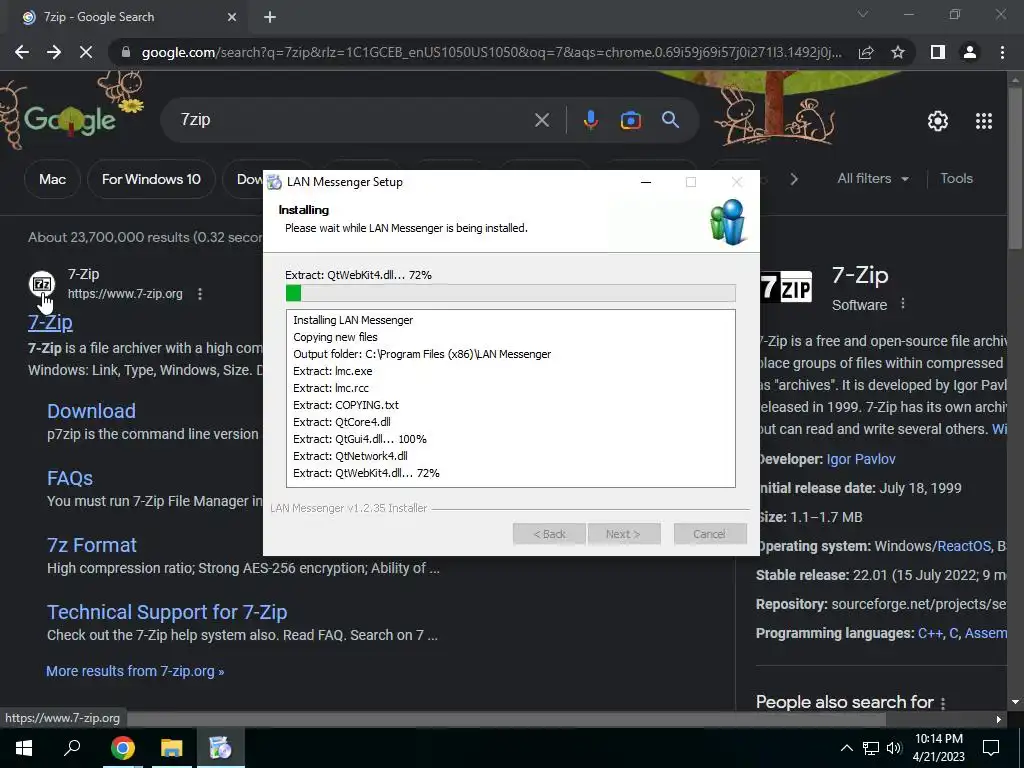Viewport: 1024px width, 768px height.
Task: Click the Cancel button in installer
Action: [x=710, y=534]
